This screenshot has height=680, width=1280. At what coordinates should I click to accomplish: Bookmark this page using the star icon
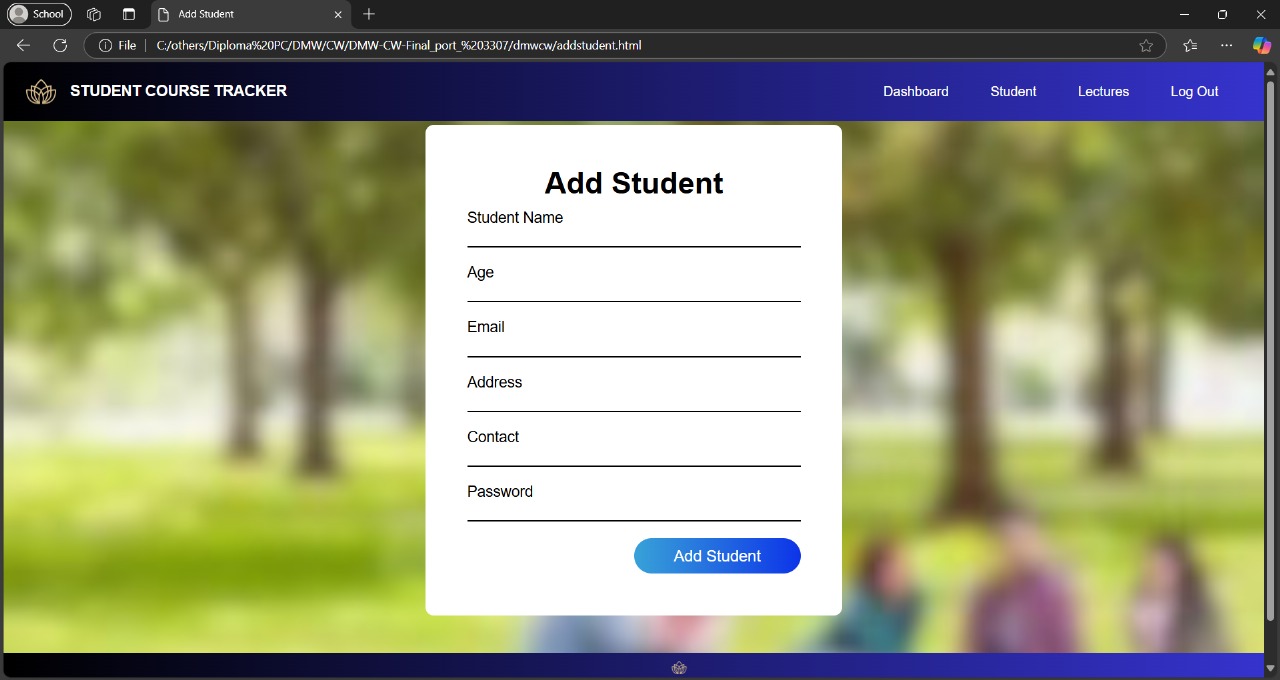point(1146,46)
